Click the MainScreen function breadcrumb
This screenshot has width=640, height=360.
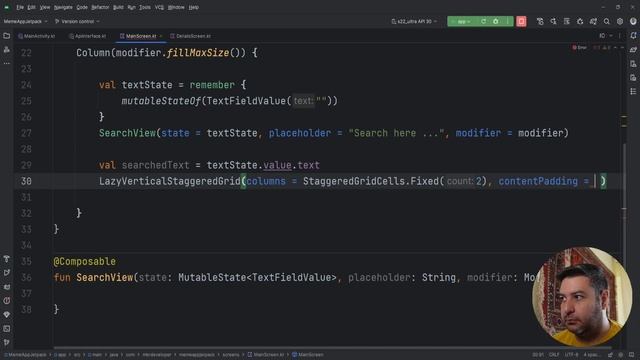[x=308, y=355]
